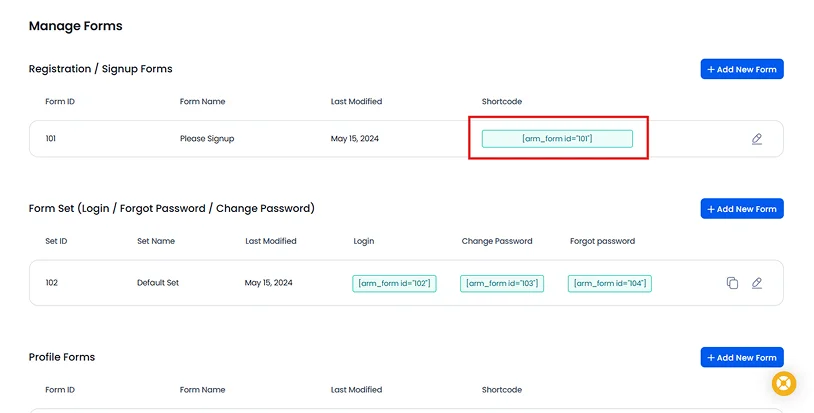814x413 pixels.
Task: Click the Login column header
Action: 363,241
